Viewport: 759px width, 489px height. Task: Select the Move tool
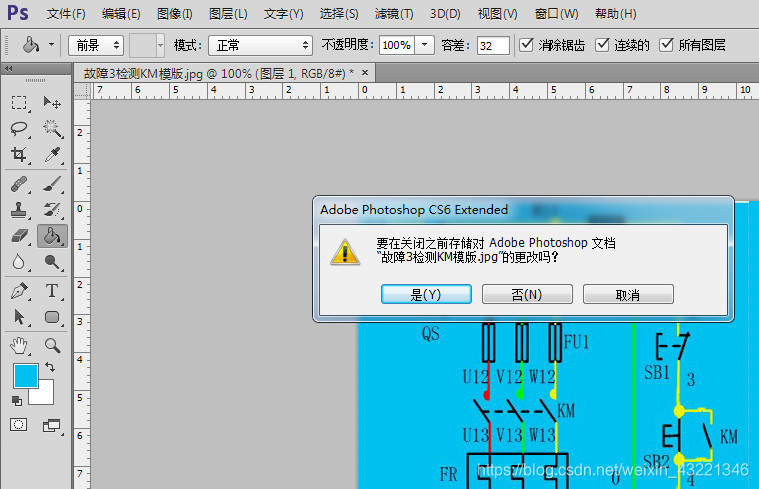pyautogui.click(x=52, y=103)
